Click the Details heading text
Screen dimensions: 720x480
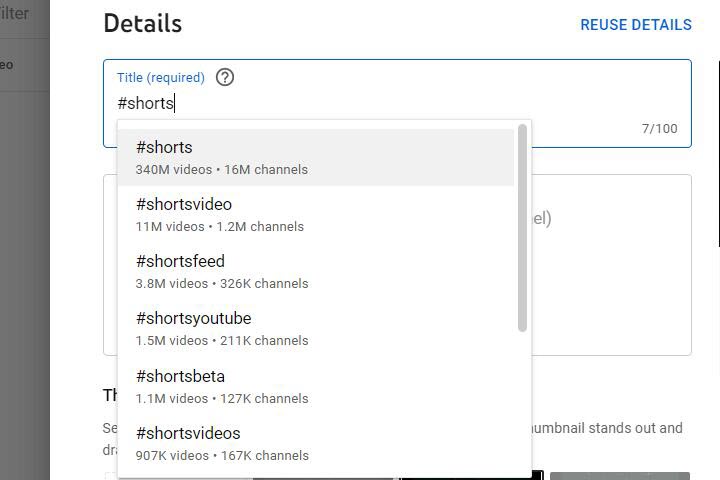coord(142,24)
